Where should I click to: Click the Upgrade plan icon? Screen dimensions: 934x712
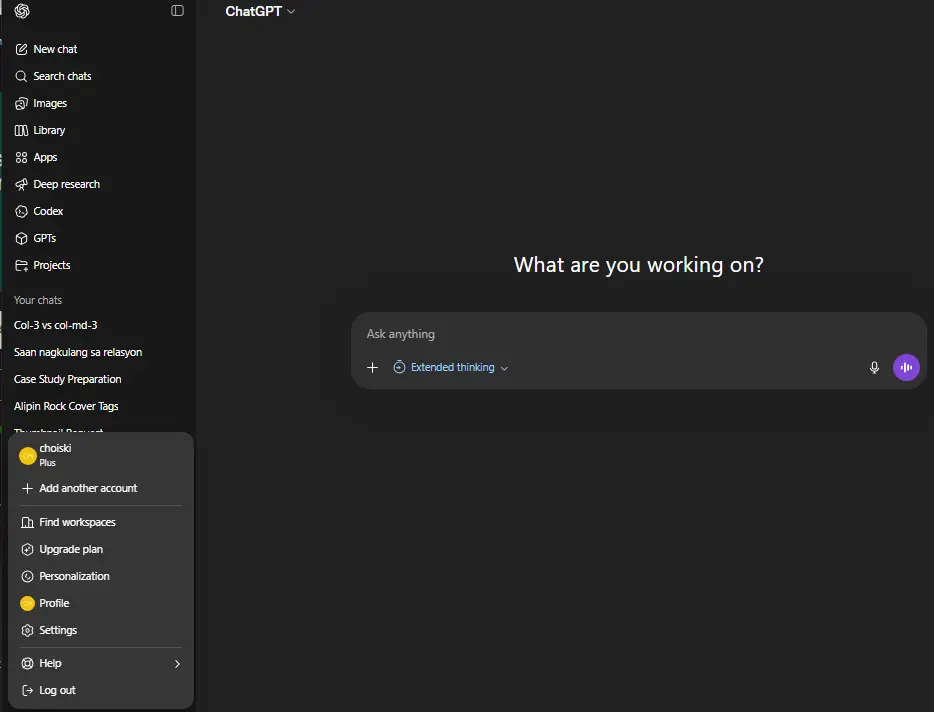(27, 549)
